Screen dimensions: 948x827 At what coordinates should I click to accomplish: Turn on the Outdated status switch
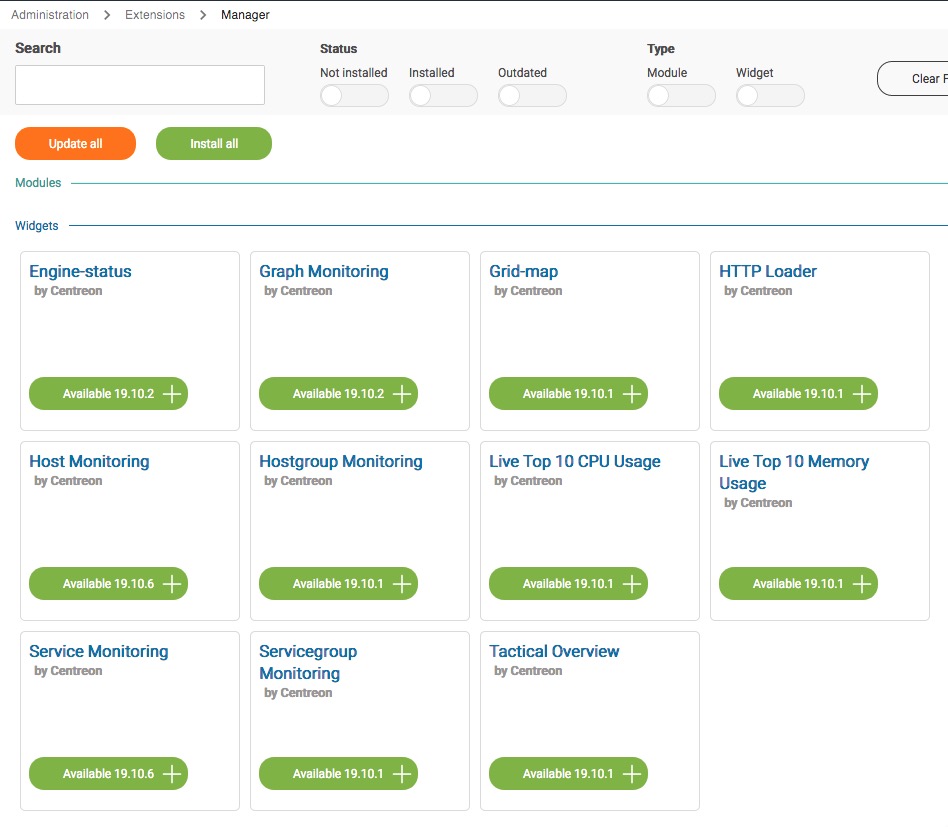pyautogui.click(x=531, y=96)
